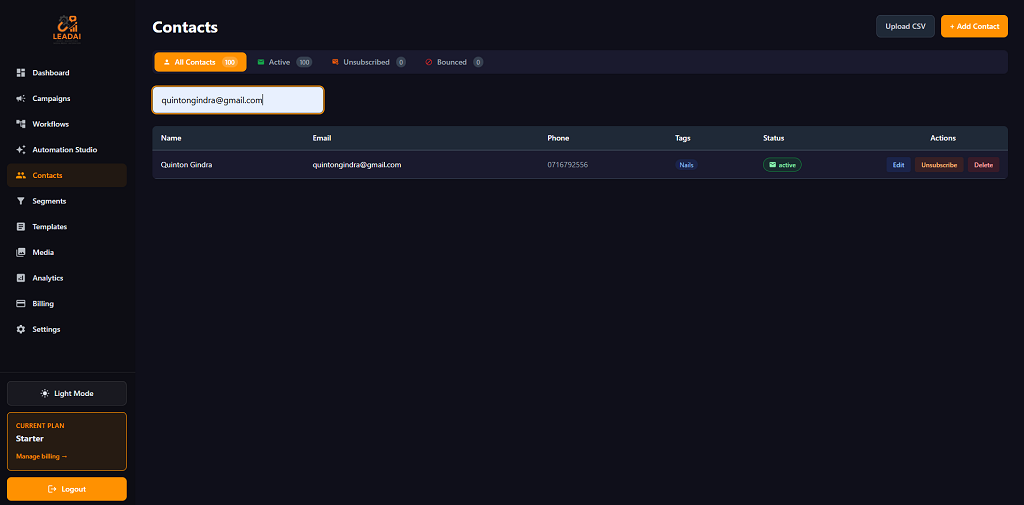The width and height of the screenshot is (1024, 505).
Task: Click the Tags column header
Action: tap(682, 138)
